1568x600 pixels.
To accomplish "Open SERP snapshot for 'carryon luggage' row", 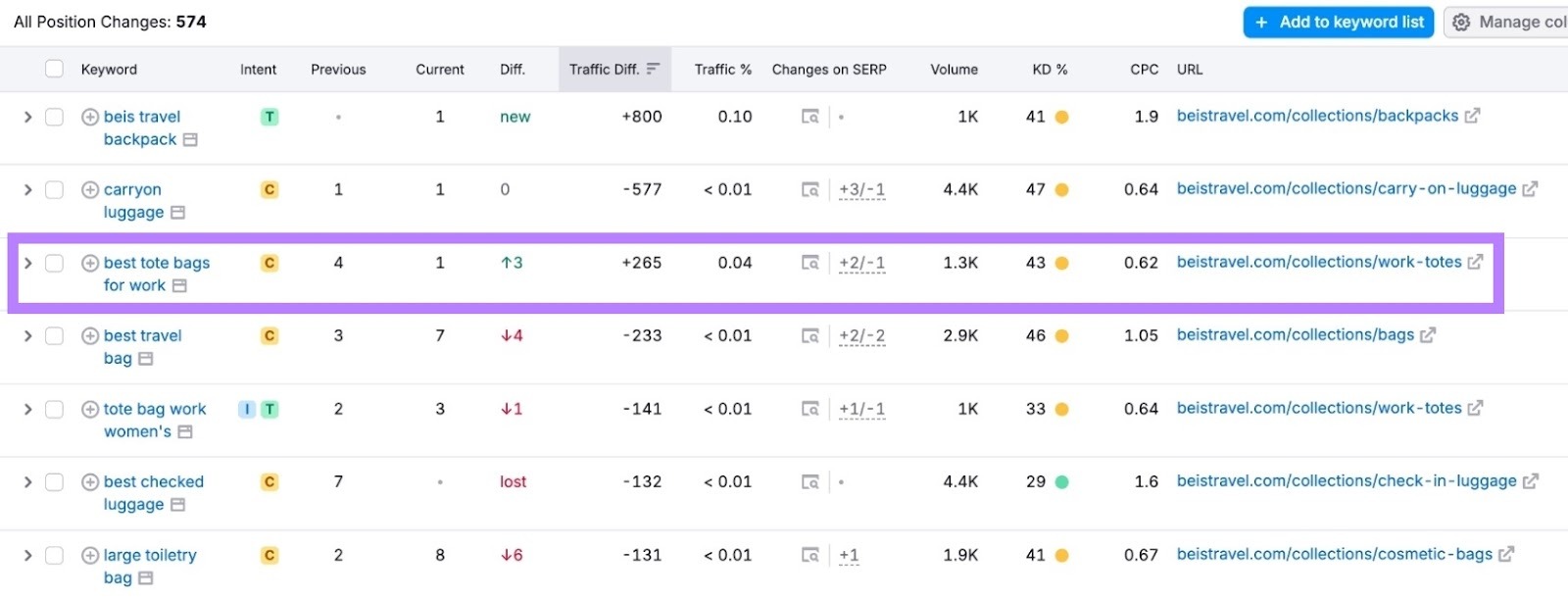I will point(809,190).
